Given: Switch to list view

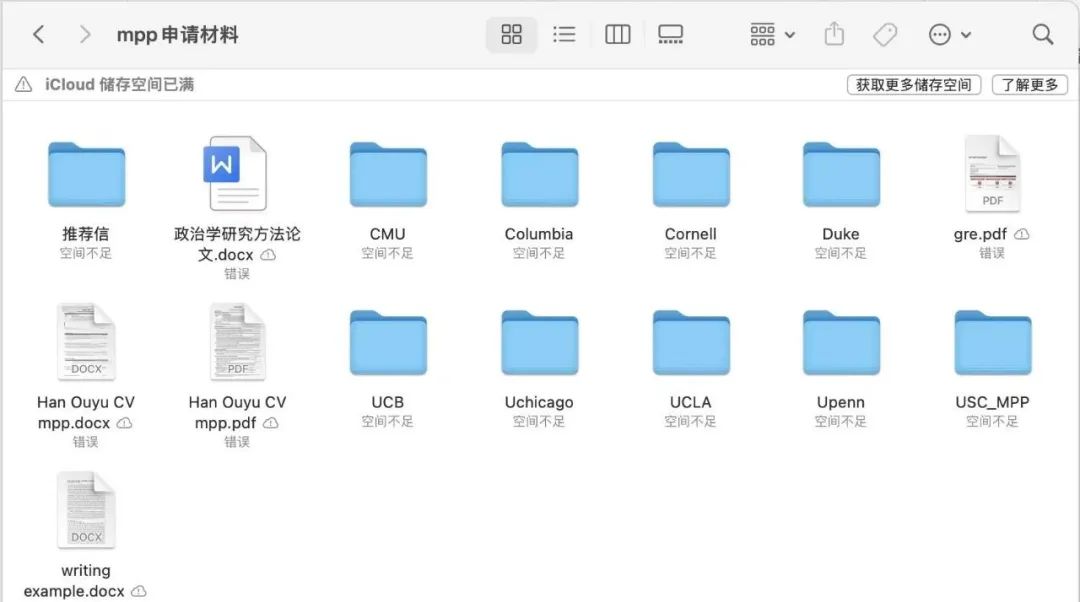Looking at the screenshot, I should coord(564,34).
